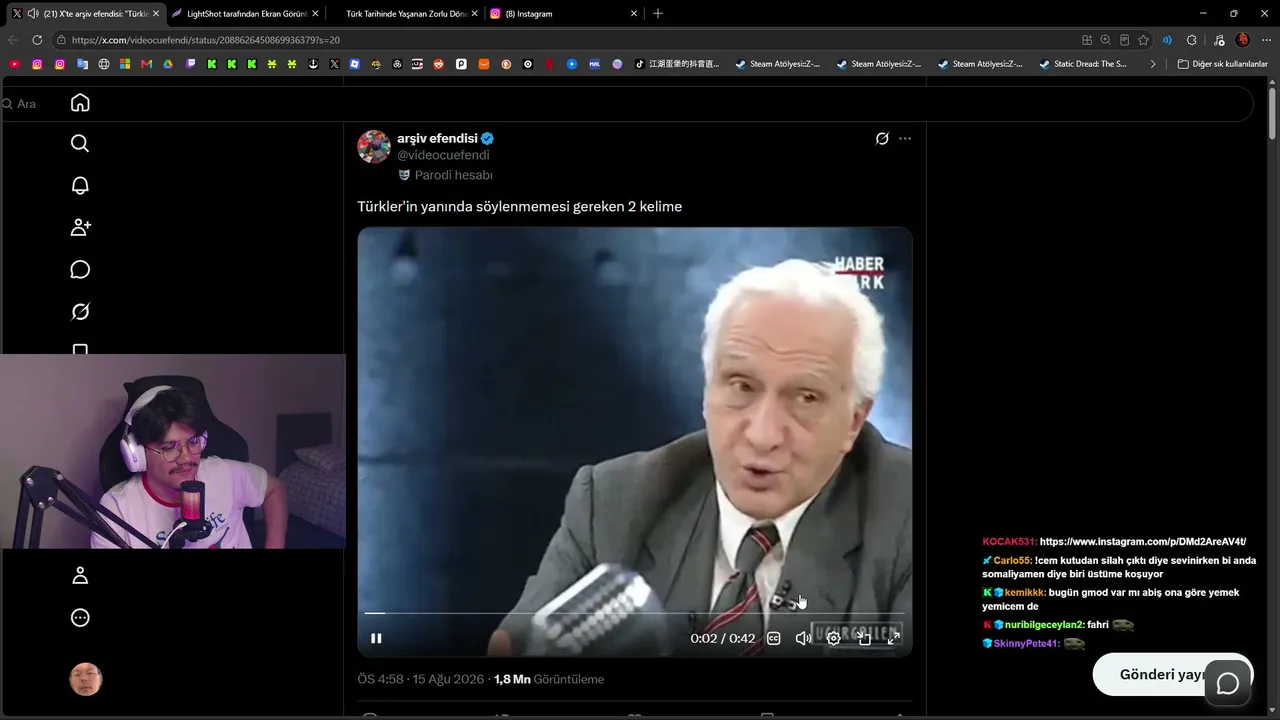Open a new browser tab
The height and width of the screenshot is (720, 1280).
click(x=657, y=14)
